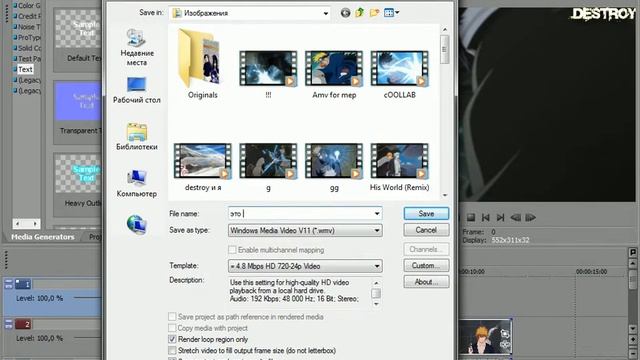Step to next frame in preview
Image resolution: width=640 pixels, height=360 pixels.
(x=530, y=218)
